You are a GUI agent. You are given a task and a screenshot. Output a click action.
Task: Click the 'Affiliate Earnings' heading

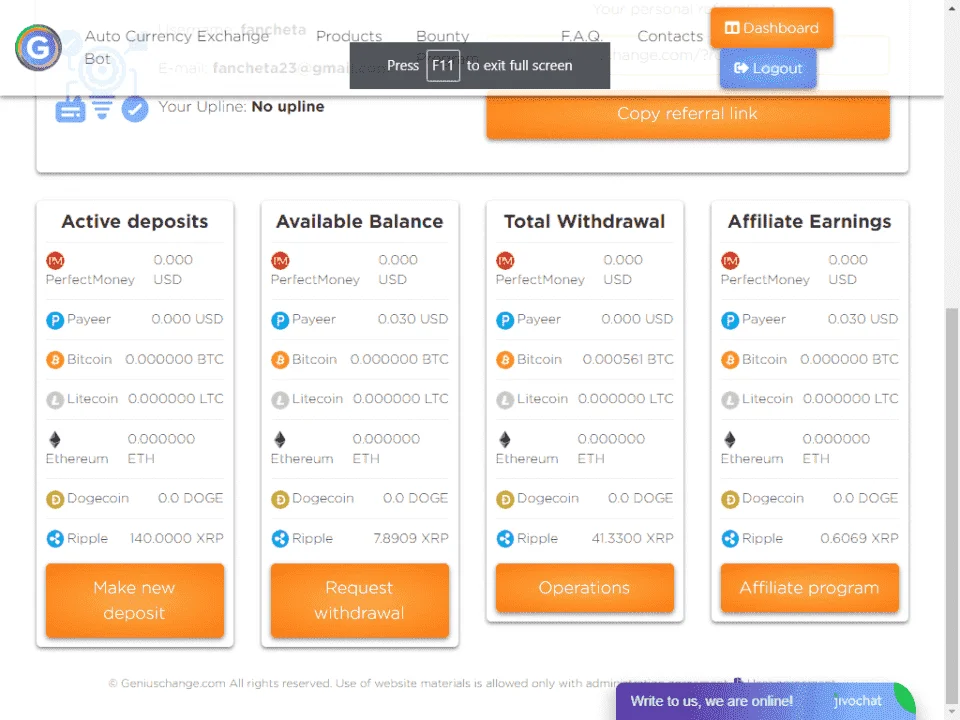pos(809,221)
